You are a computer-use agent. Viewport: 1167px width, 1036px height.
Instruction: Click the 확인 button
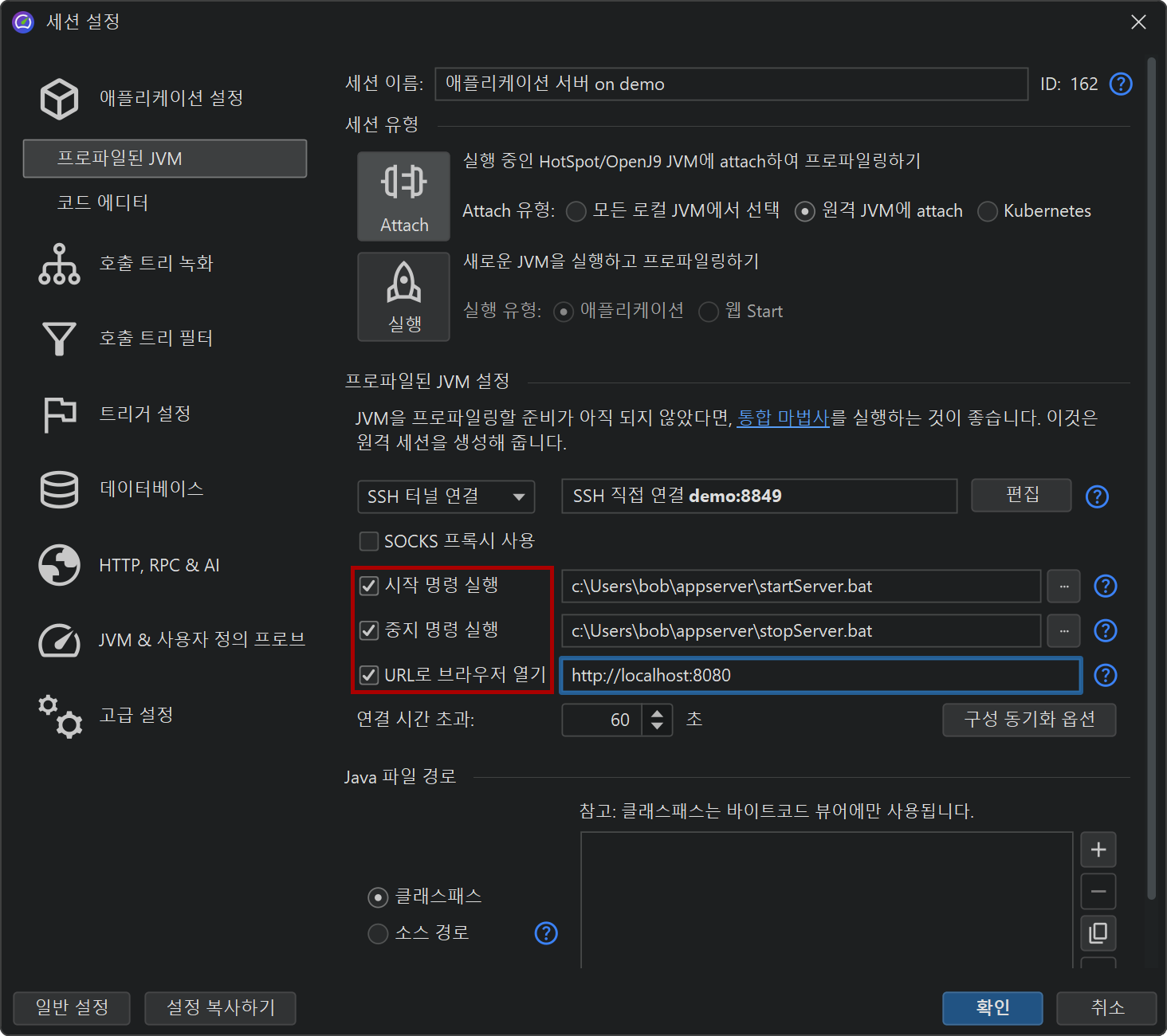[992, 1008]
